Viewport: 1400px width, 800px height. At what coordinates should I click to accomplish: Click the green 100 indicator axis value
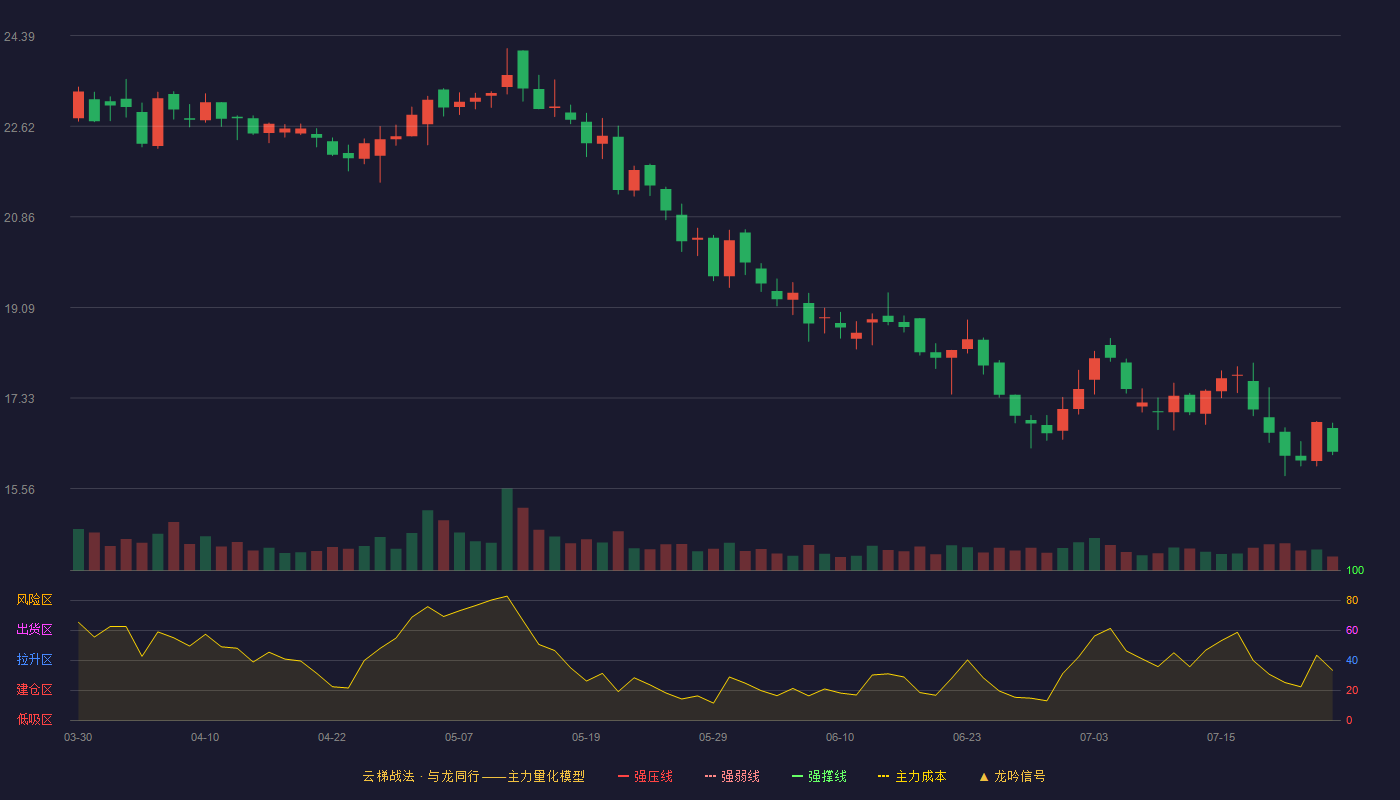tap(1355, 570)
